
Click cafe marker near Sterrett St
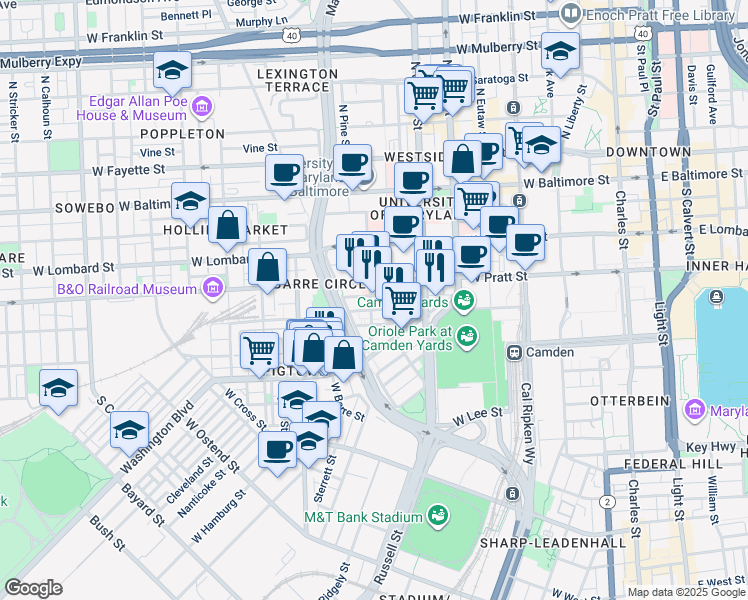click(278, 451)
